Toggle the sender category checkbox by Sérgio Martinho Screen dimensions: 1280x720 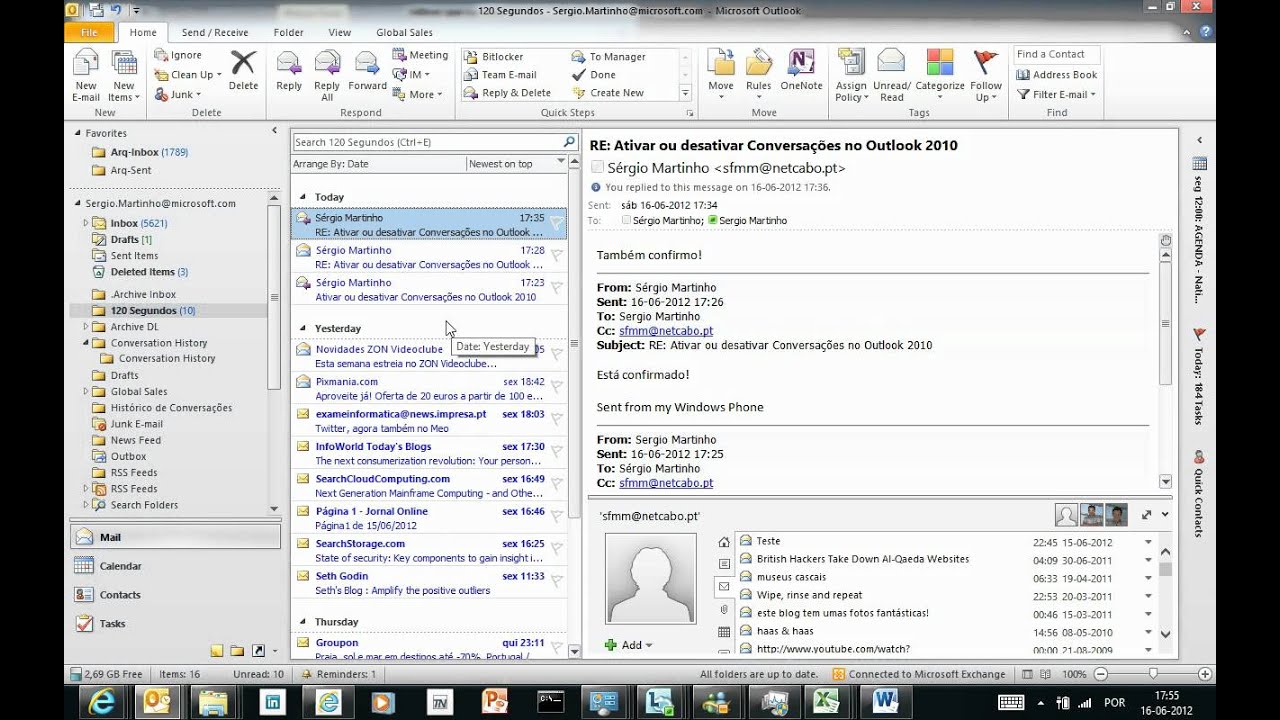[x=598, y=168]
